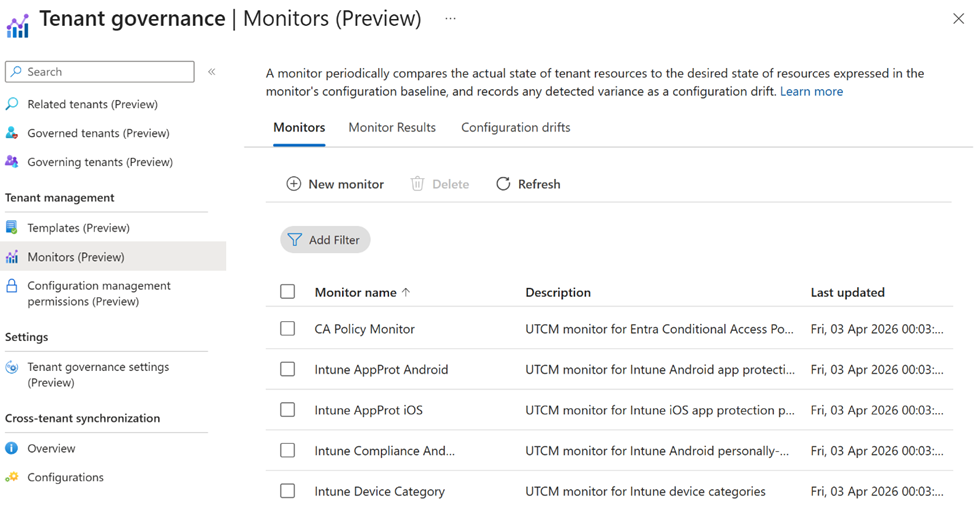Click the Governing tenants icon
This screenshot has height=507, width=975.
coord(12,162)
